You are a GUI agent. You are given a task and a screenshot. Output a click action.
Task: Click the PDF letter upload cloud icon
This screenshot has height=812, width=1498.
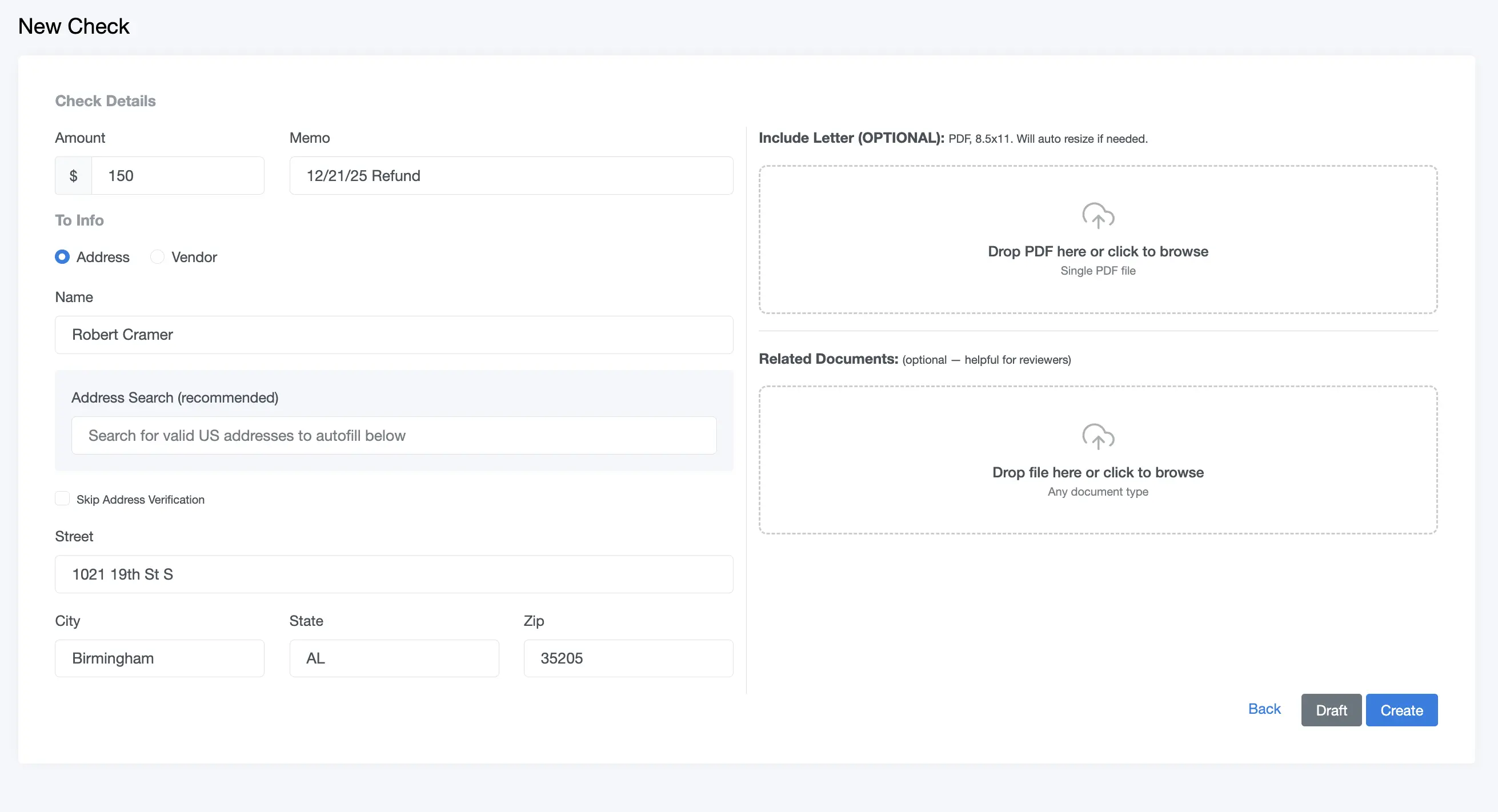point(1098,216)
